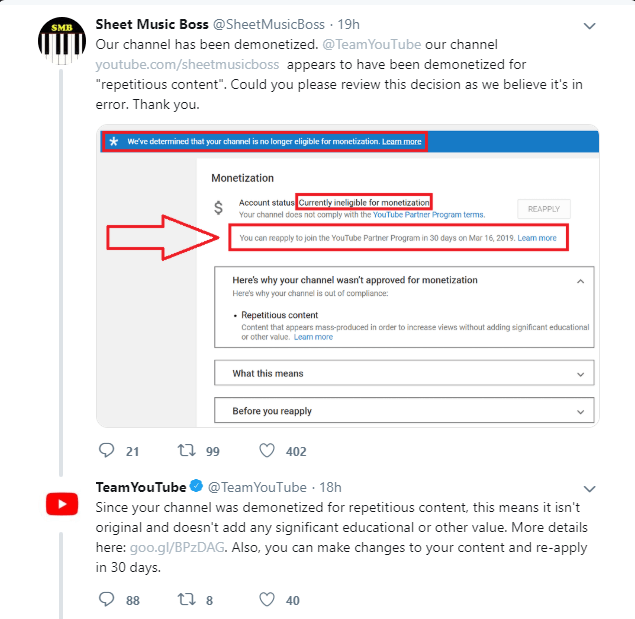This screenshot has width=635, height=619.
Task: Reply to Sheet Music Boss tweet
Action: click(x=106, y=451)
